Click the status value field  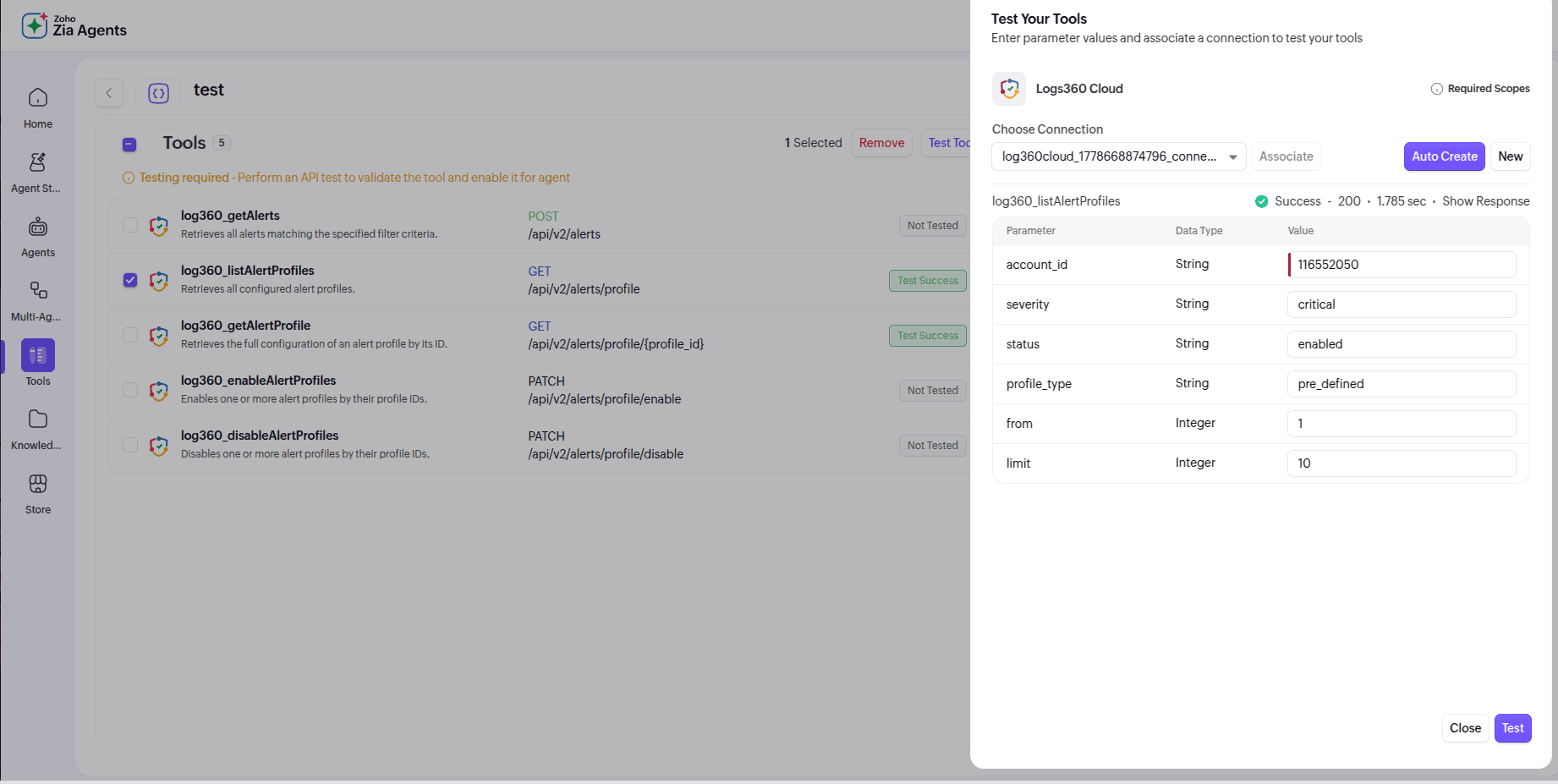click(x=1402, y=344)
